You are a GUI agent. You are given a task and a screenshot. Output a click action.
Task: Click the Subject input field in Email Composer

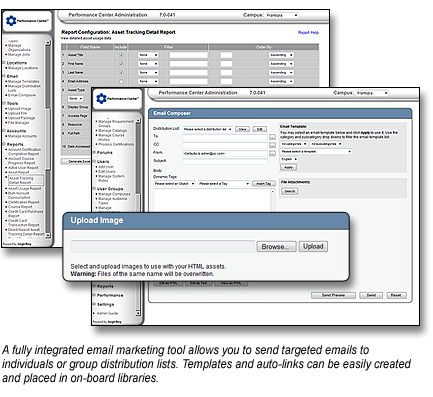(225, 161)
